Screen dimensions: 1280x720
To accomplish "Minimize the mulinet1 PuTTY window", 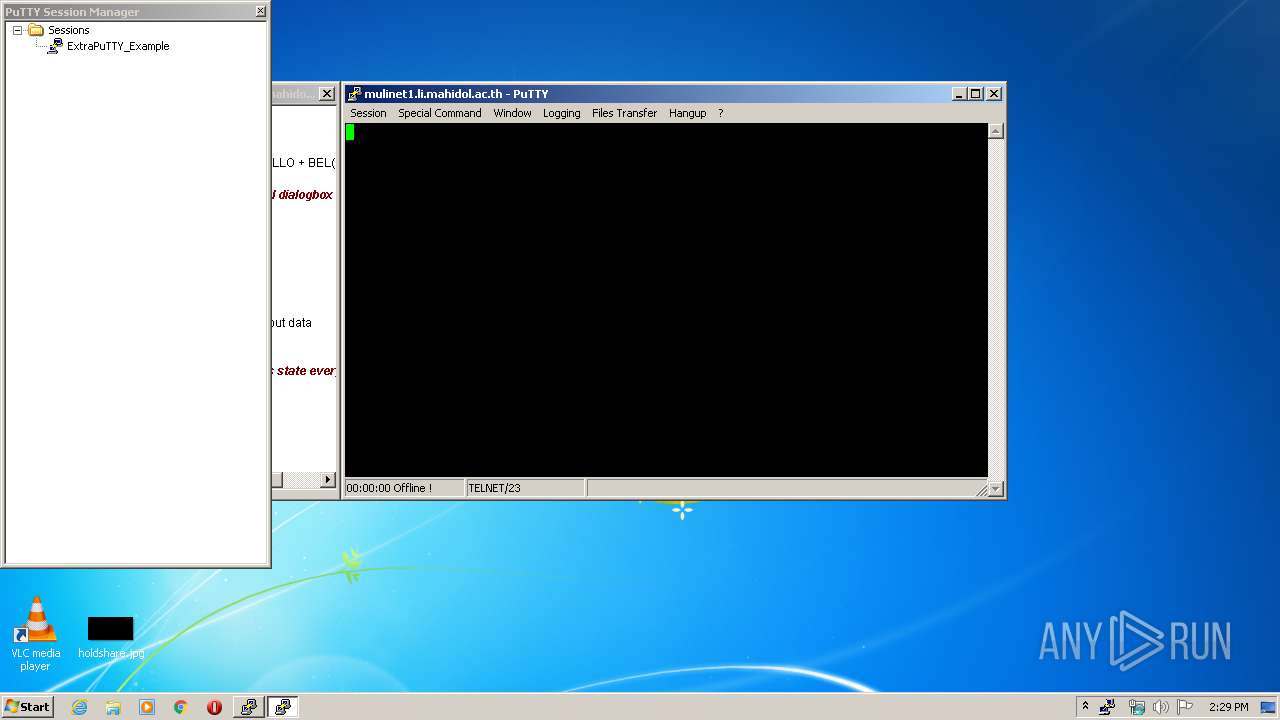I will (960, 94).
